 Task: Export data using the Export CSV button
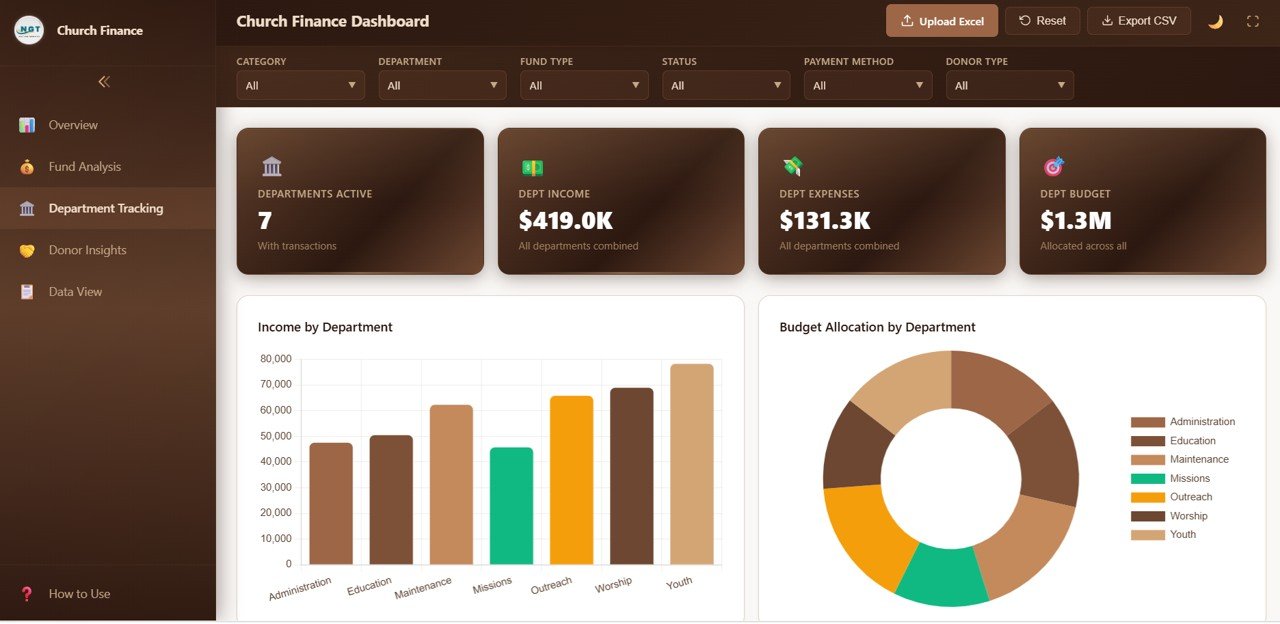click(1138, 20)
